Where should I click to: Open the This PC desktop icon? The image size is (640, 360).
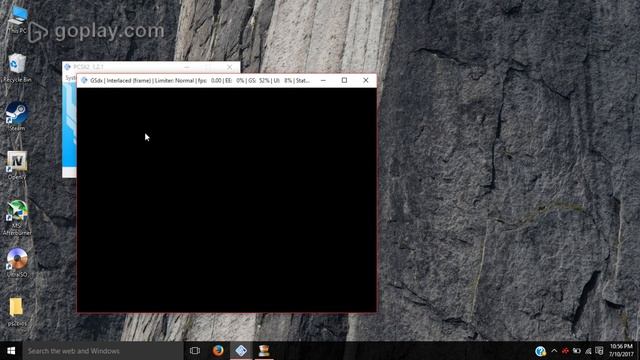click(17, 19)
